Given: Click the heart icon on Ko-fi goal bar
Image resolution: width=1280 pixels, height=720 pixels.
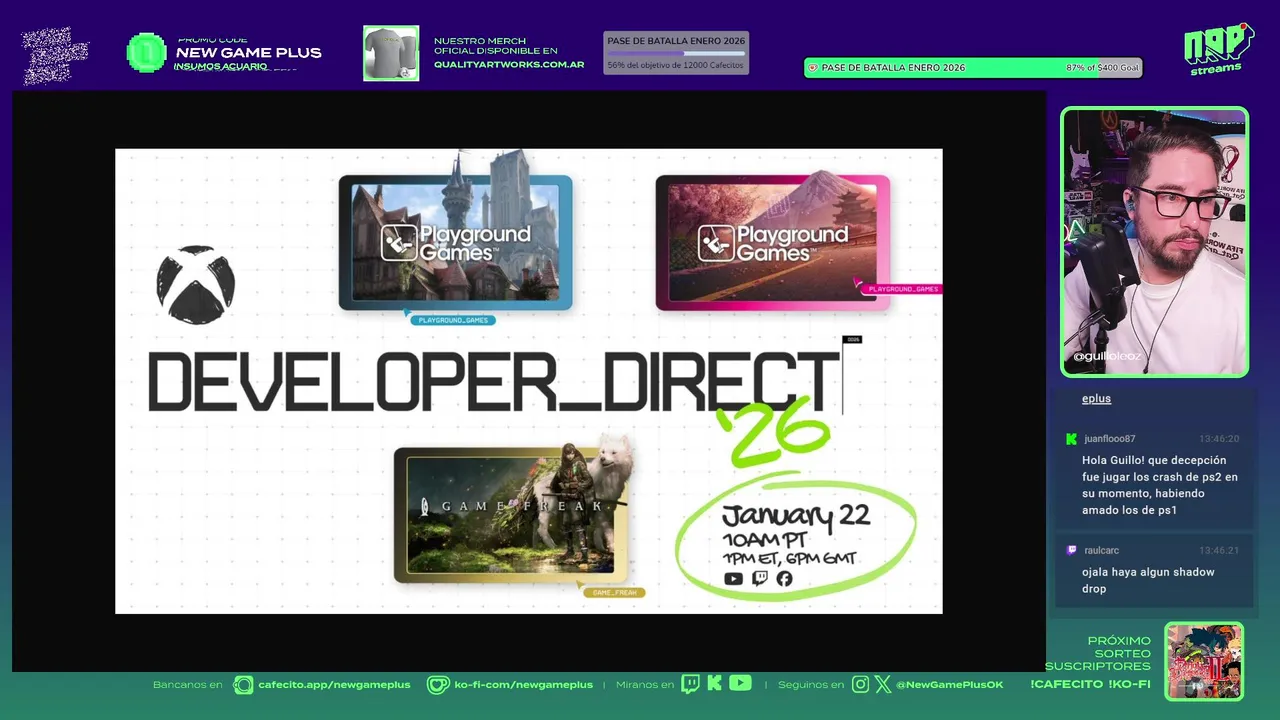Looking at the screenshot, I should click(813, 68).
